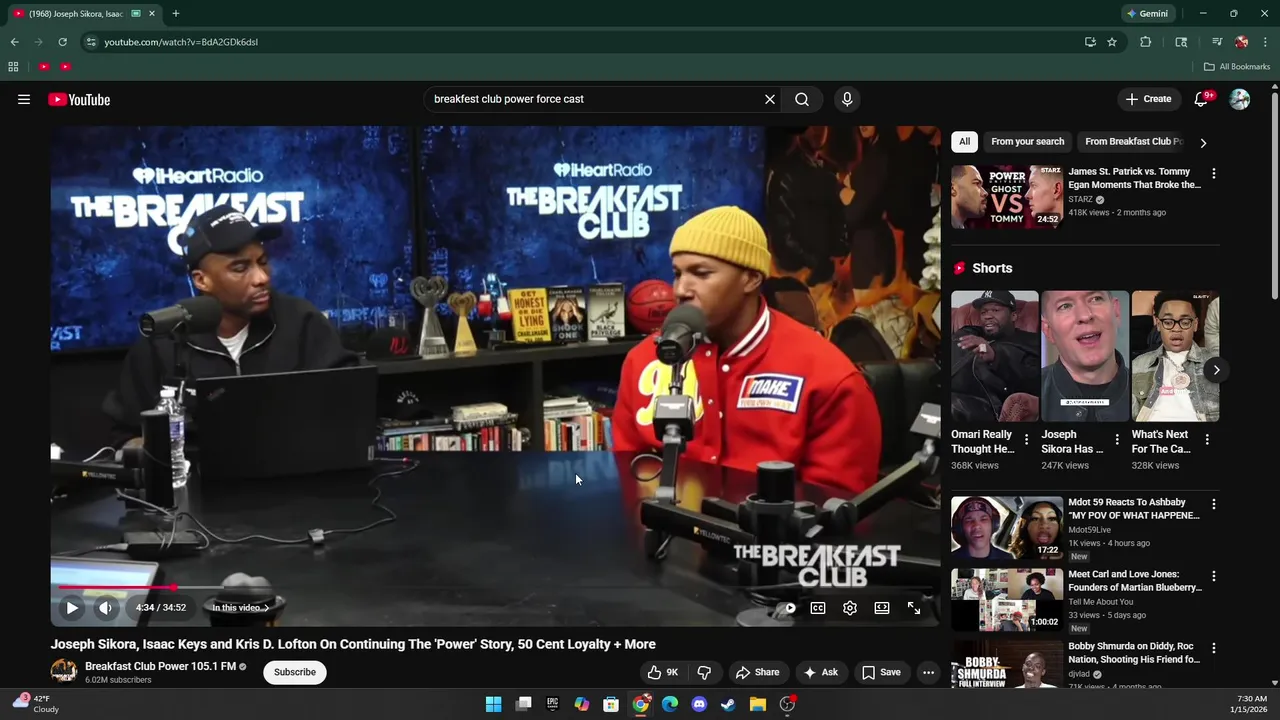Mute the video volume

pos(105,607)
